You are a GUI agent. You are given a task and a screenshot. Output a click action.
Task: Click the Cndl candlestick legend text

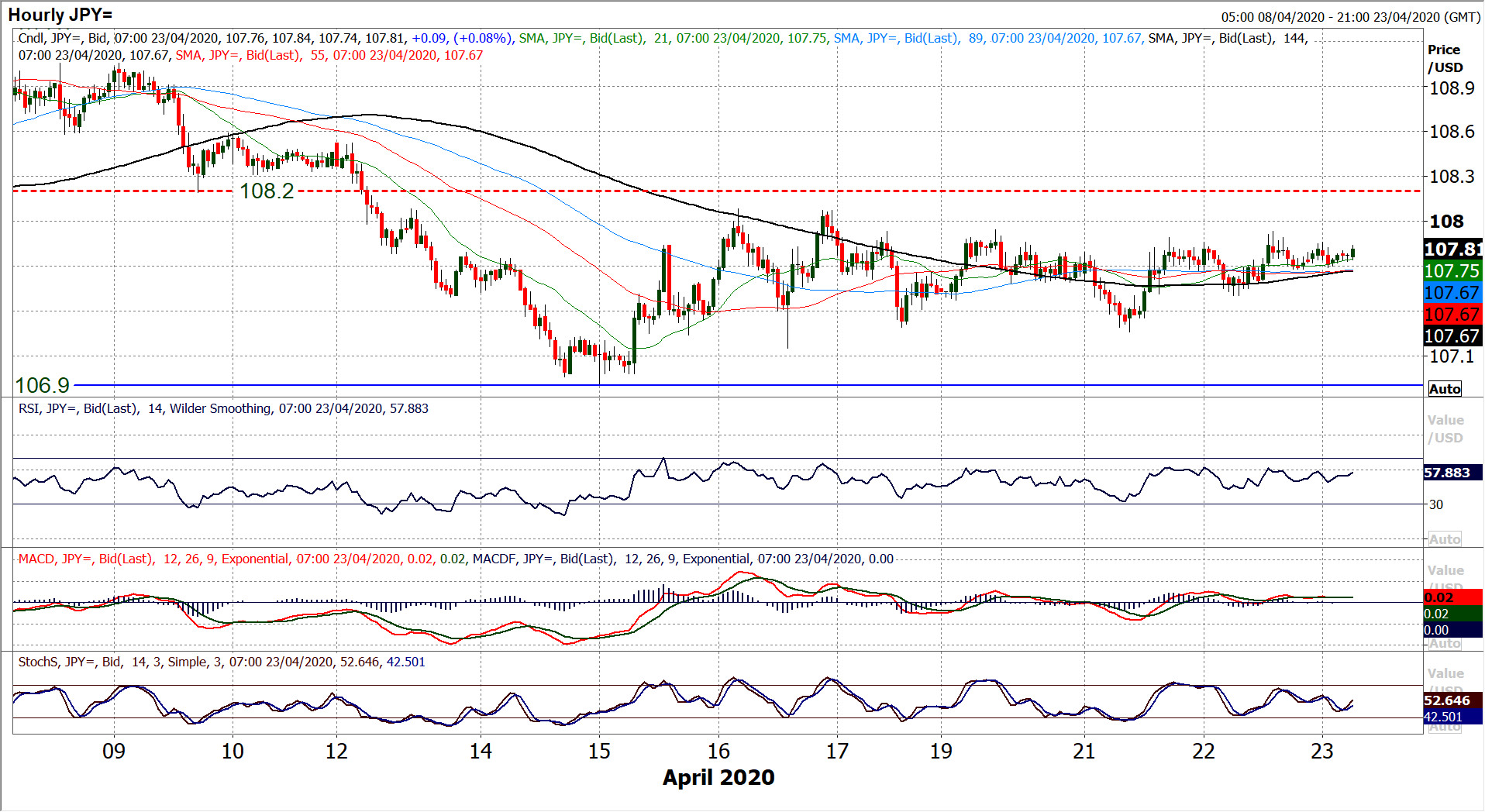click(265, 38)
